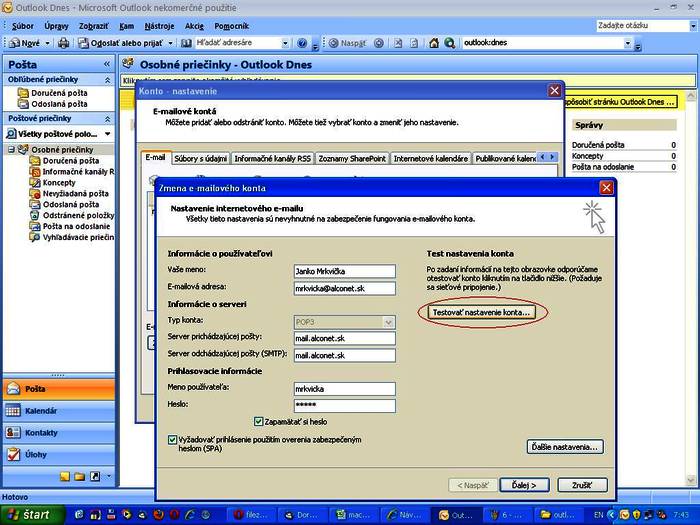This screenshot has height=525, width=700.
Task: Collapse Poštové priečinky section chevron
Action: (107, 119)
